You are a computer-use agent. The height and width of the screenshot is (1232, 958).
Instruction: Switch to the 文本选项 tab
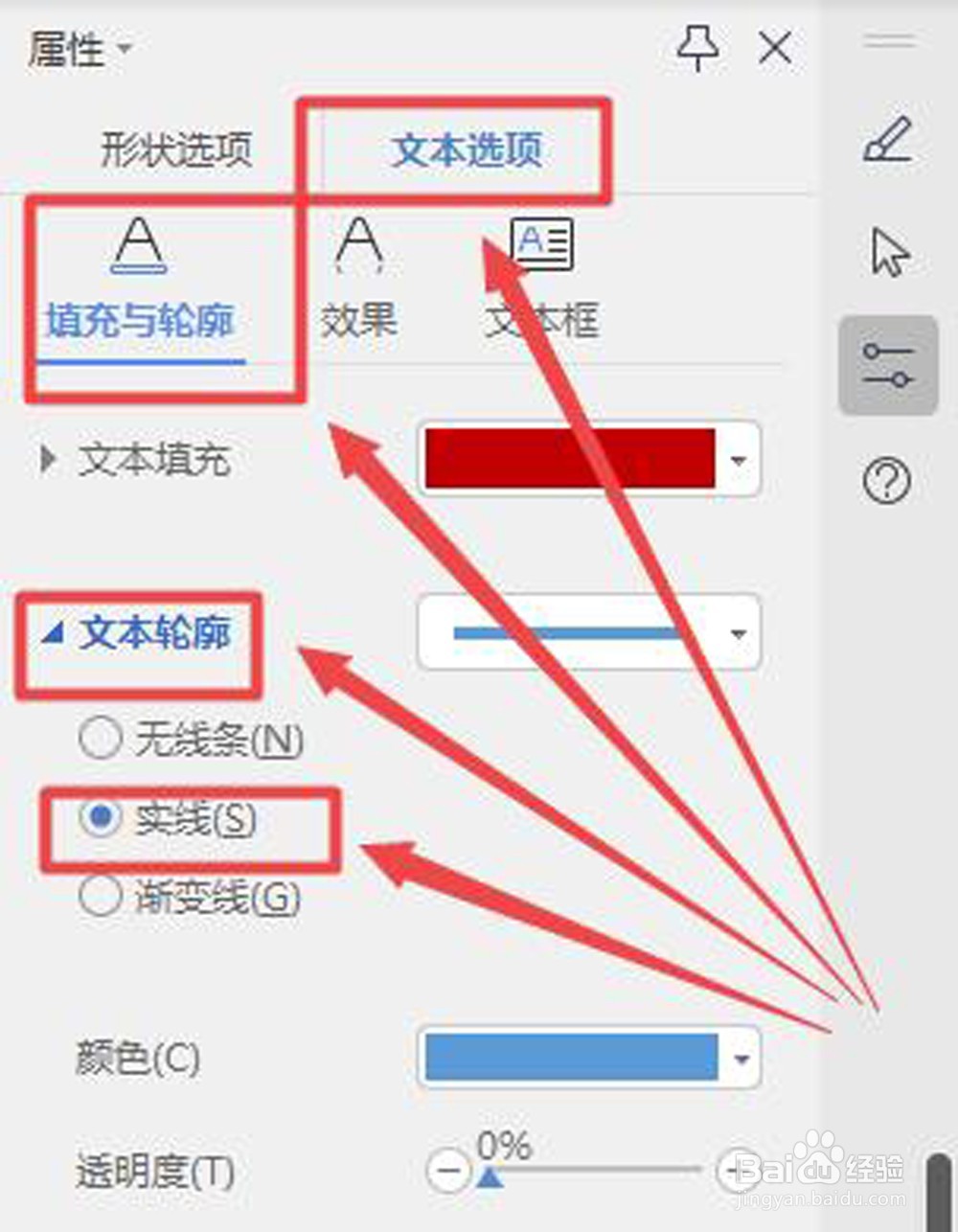468,149
